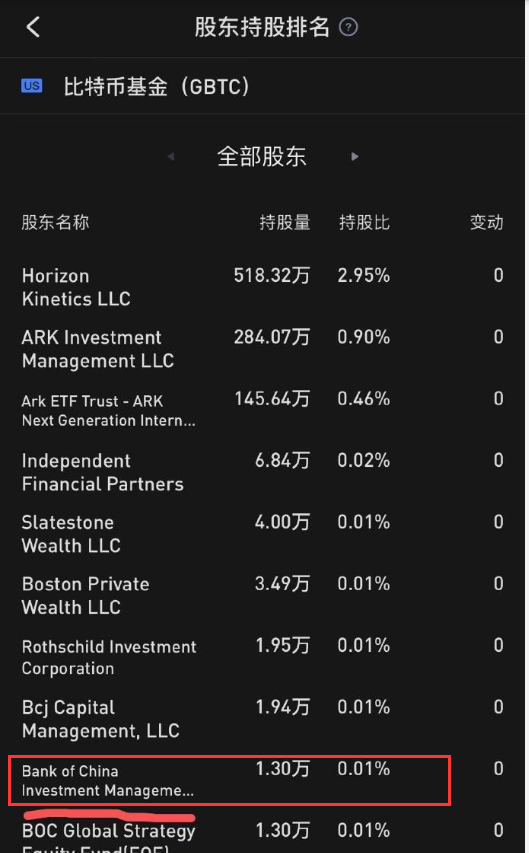The image size is (529, 853).
Task: Open ARK Investment Management LLC row
Action: pyautogui.click(x=263, y=349)
